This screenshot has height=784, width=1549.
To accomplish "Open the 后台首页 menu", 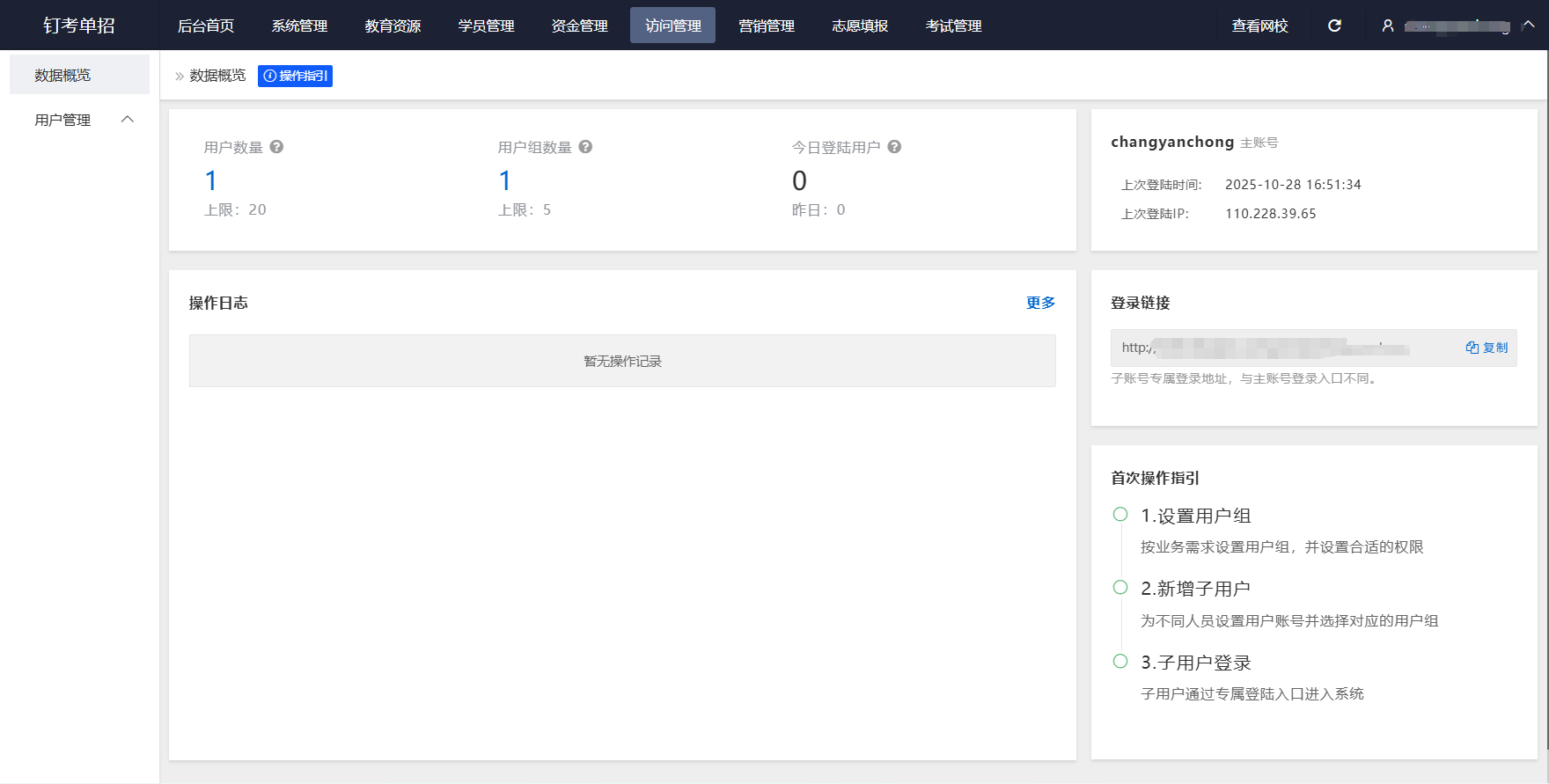I will (206, 26).
